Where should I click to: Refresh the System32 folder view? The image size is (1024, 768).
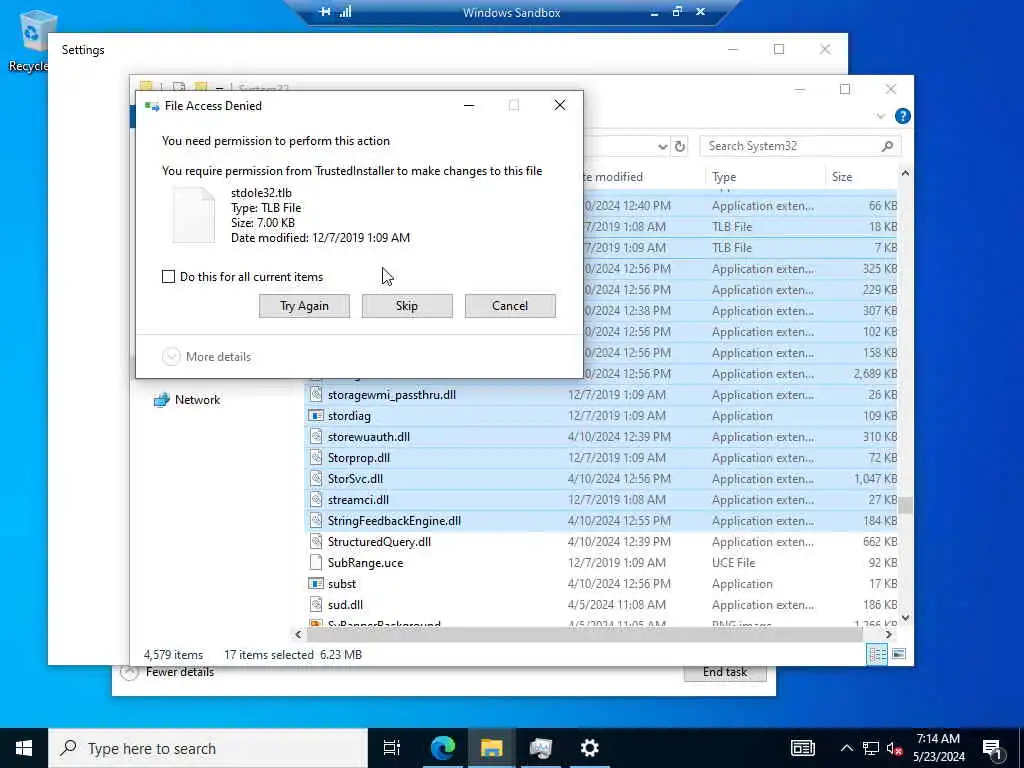(x=680, y=146)
